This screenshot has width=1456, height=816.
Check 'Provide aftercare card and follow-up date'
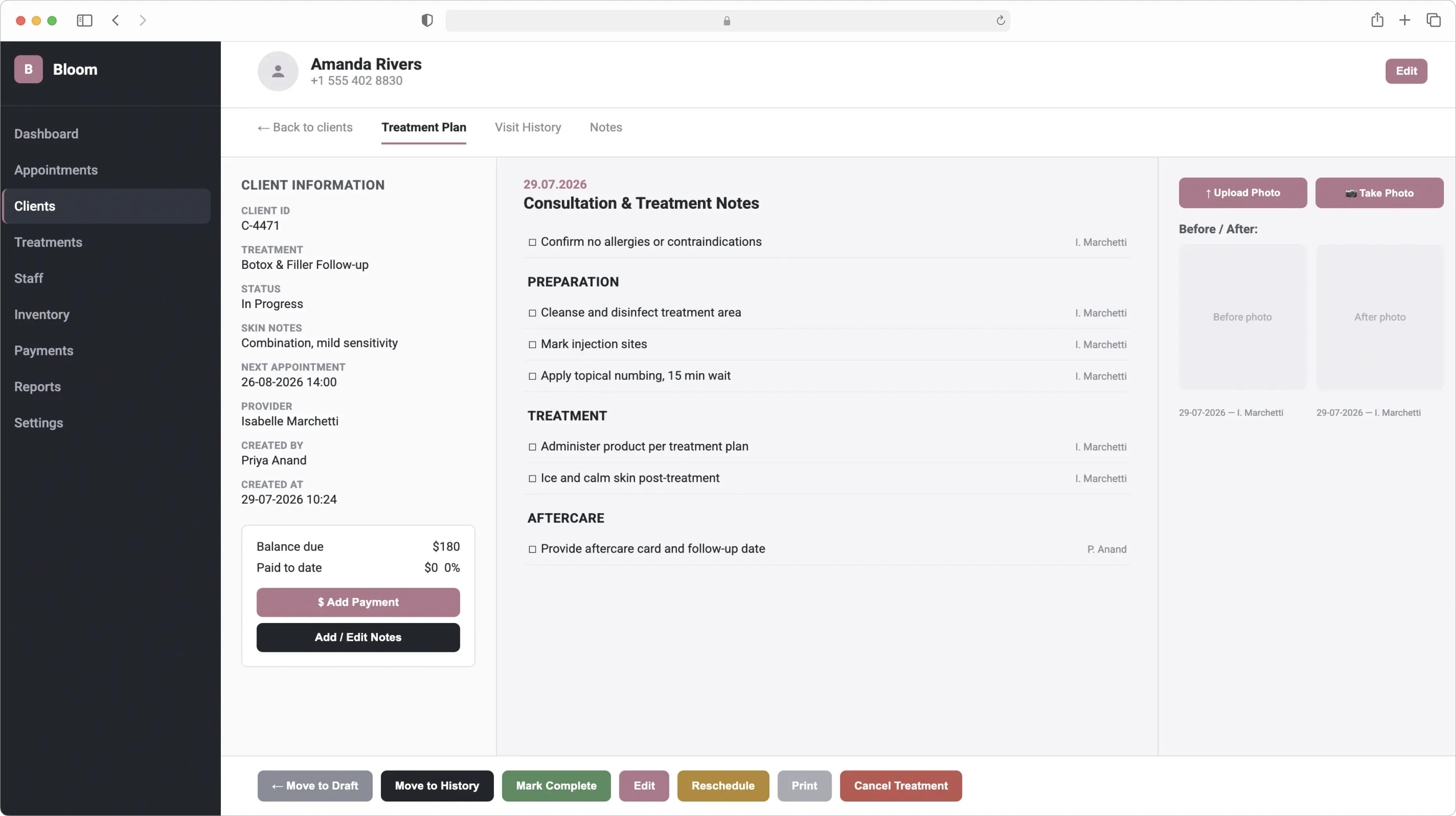tap(532, 549)
